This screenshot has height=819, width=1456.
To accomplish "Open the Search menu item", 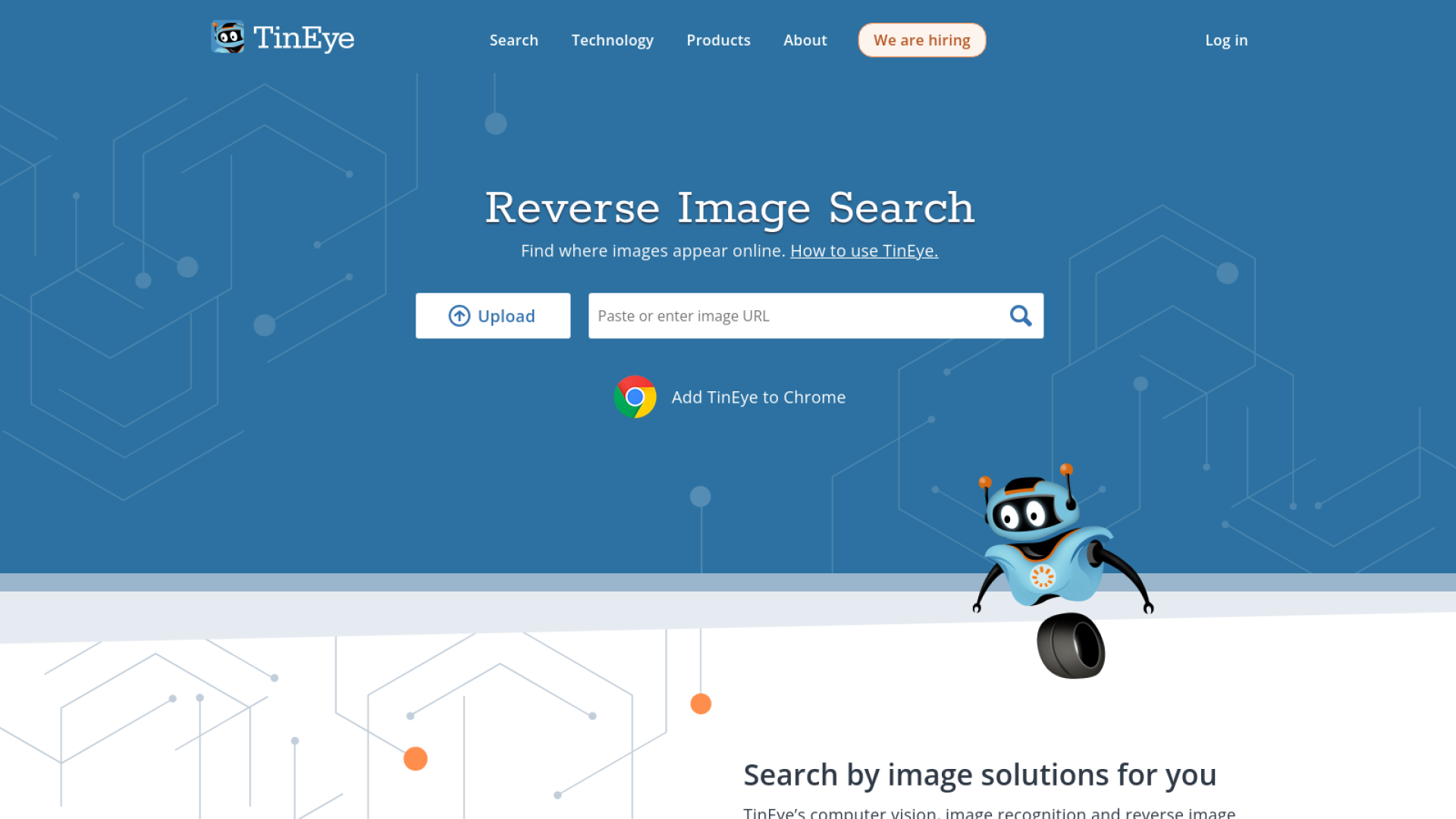I will pyautogui.click(x=513, y=40).
